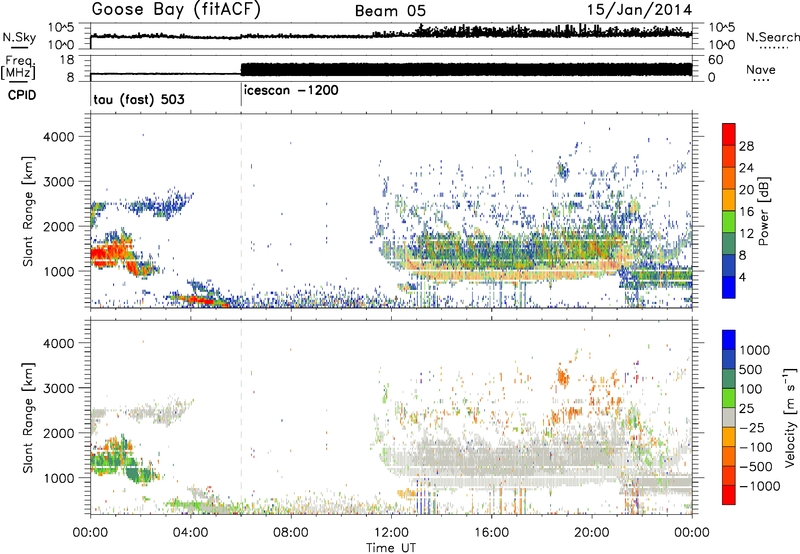Click the '-500' tick on Velocity scale
Viewport: 800px width, 554px height.
[756, 467]
